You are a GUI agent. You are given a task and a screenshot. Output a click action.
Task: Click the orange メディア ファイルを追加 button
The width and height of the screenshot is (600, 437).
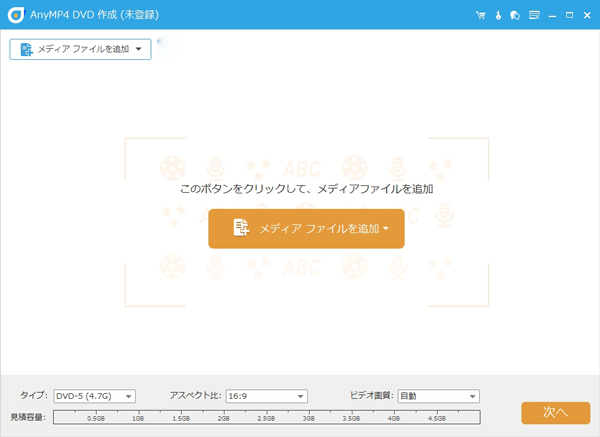(x=306, y=228)
